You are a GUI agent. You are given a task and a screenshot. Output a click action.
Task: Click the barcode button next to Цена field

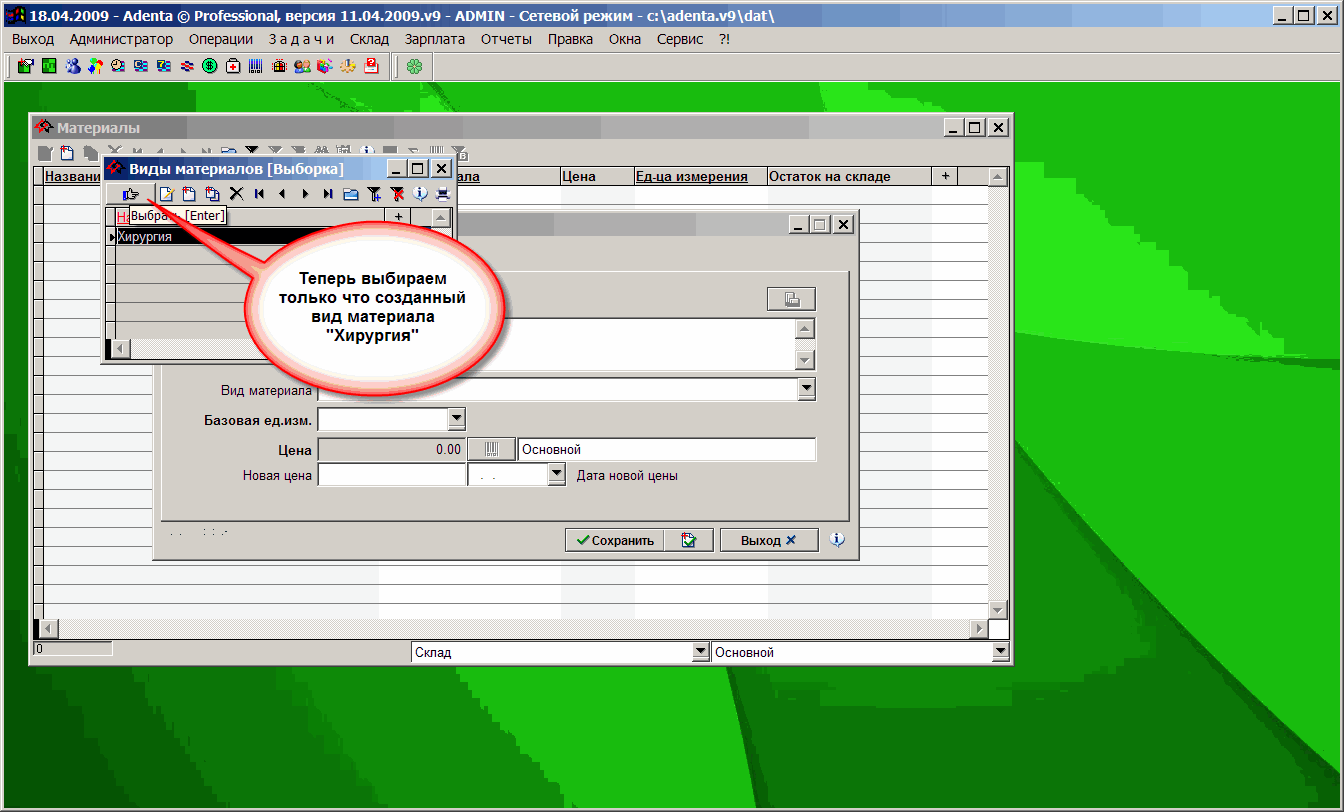490,450
